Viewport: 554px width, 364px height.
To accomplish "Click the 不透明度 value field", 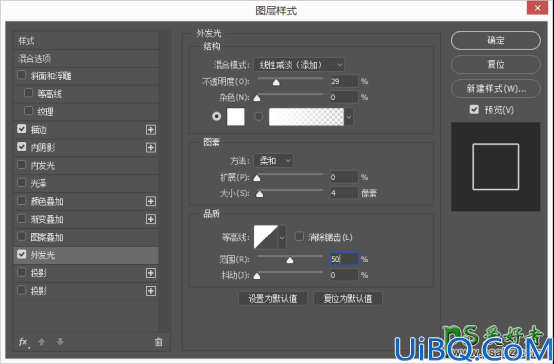I will [344, 81].
